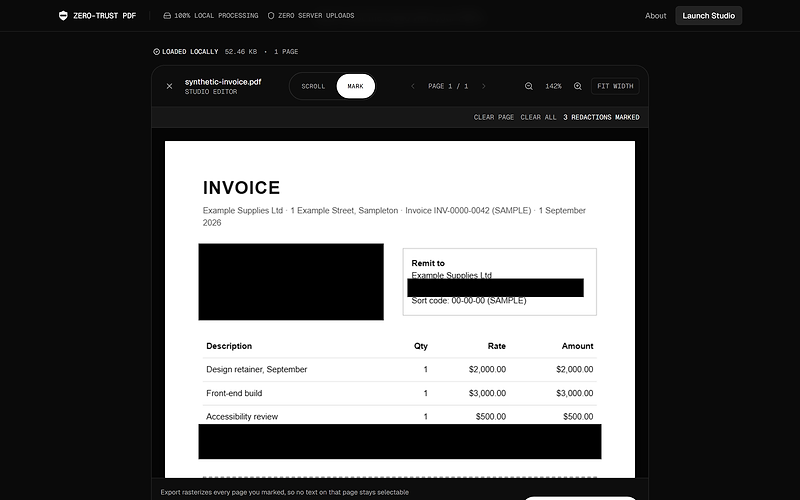800x500 pixels.
Task: Zoom in with the magnifier plus icon
Action: tap(578, 86)
